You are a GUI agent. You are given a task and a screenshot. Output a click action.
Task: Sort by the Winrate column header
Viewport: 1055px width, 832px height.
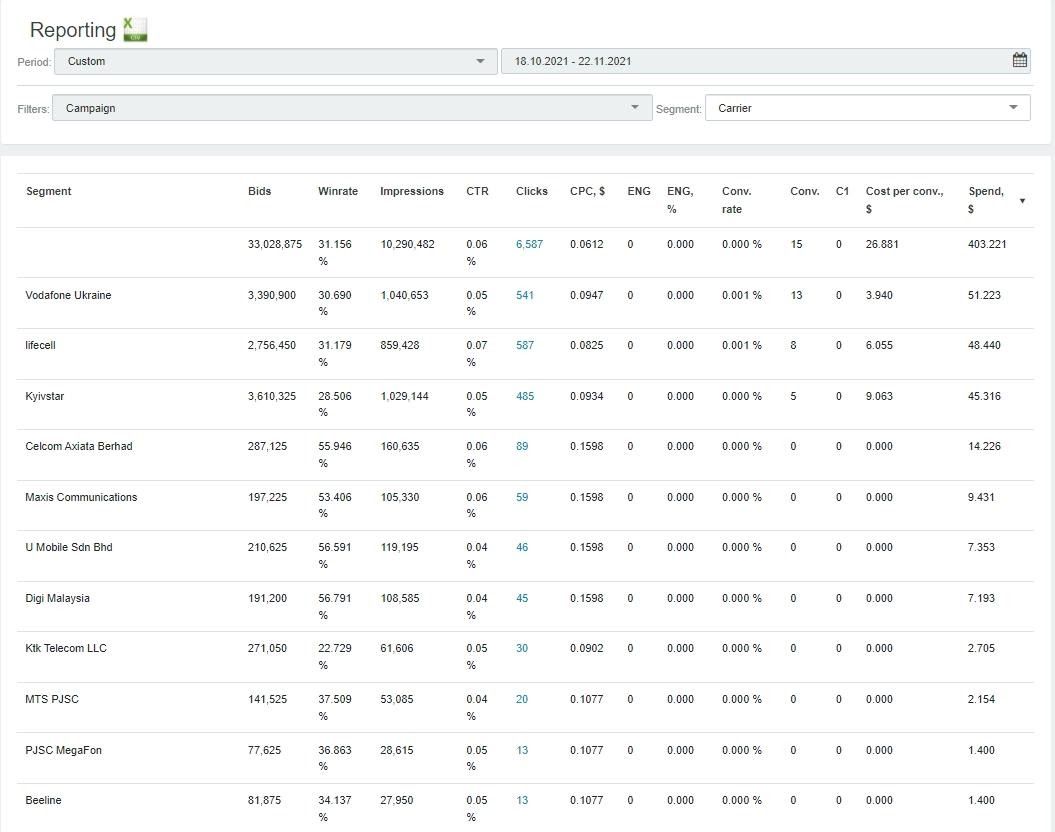point(337,191)
